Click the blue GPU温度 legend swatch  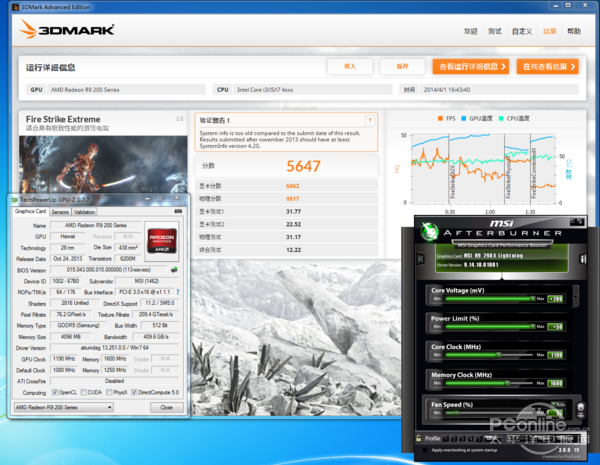[463, 118]
